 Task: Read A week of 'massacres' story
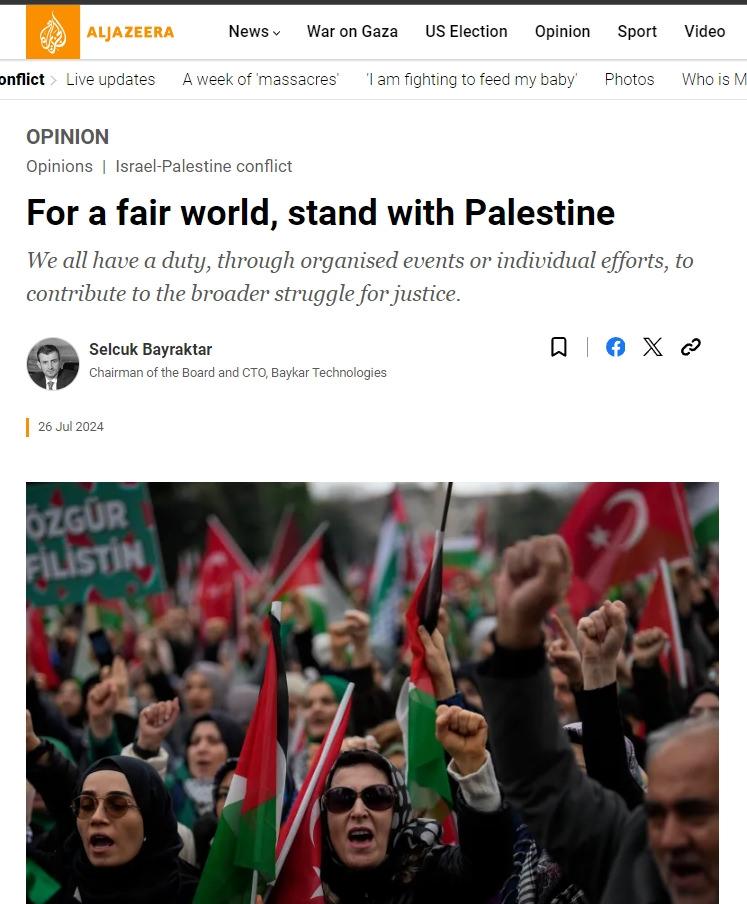261,79
